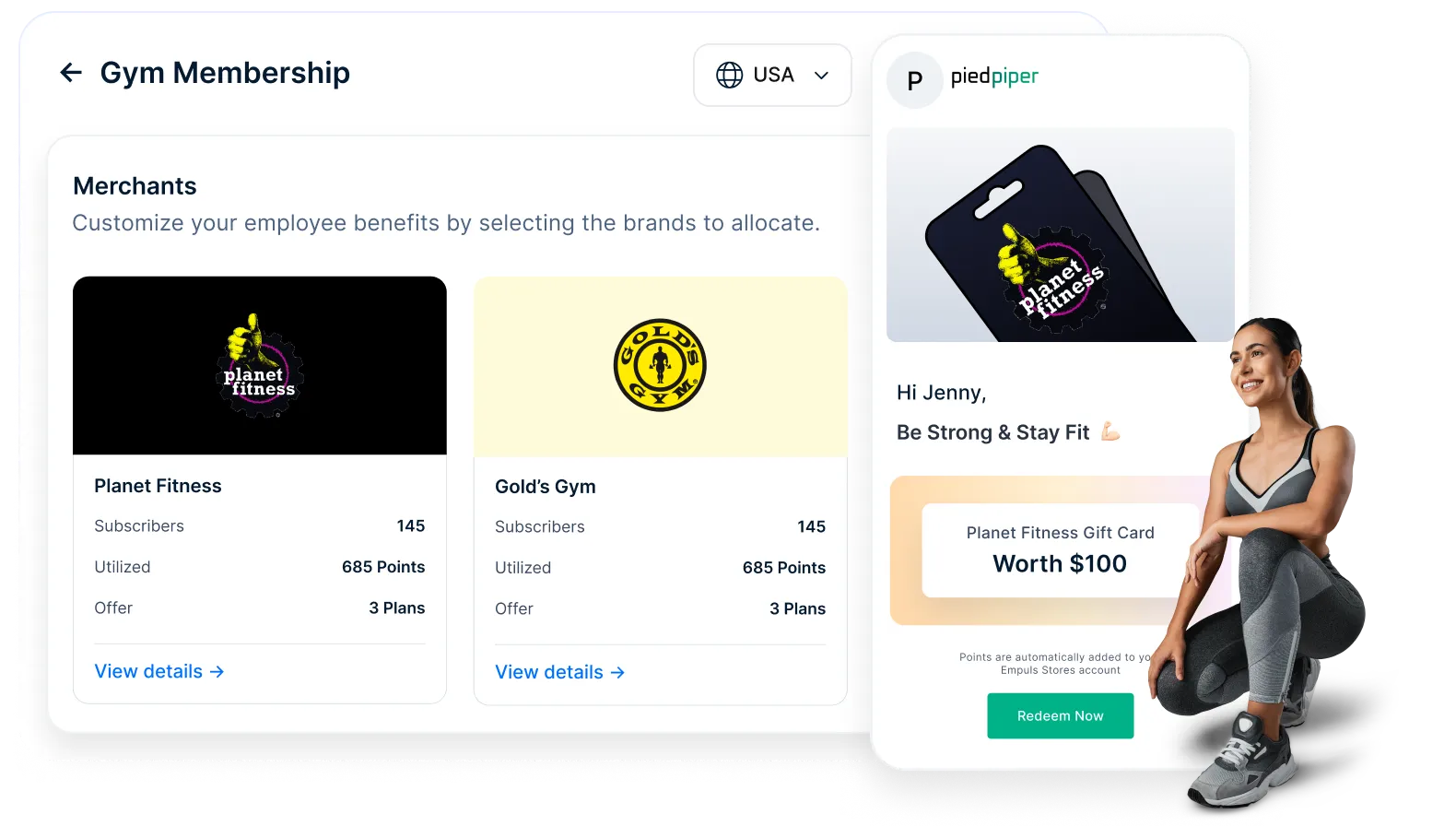Open View details for Gold's Gym
Screen dimensions: 1456x826
(559, 672)
